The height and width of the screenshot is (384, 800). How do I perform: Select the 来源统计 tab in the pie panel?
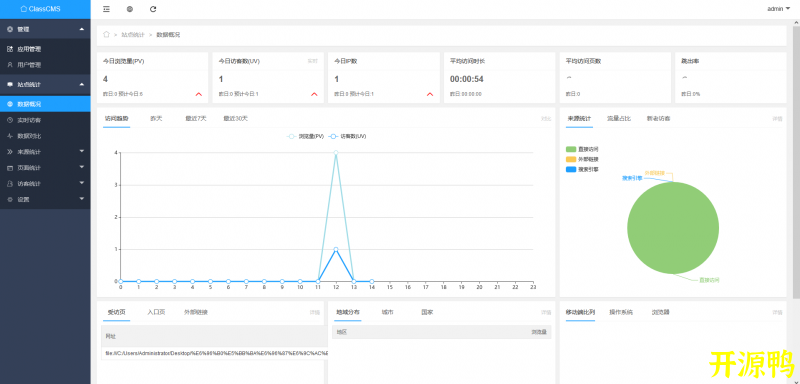point(579,118)
